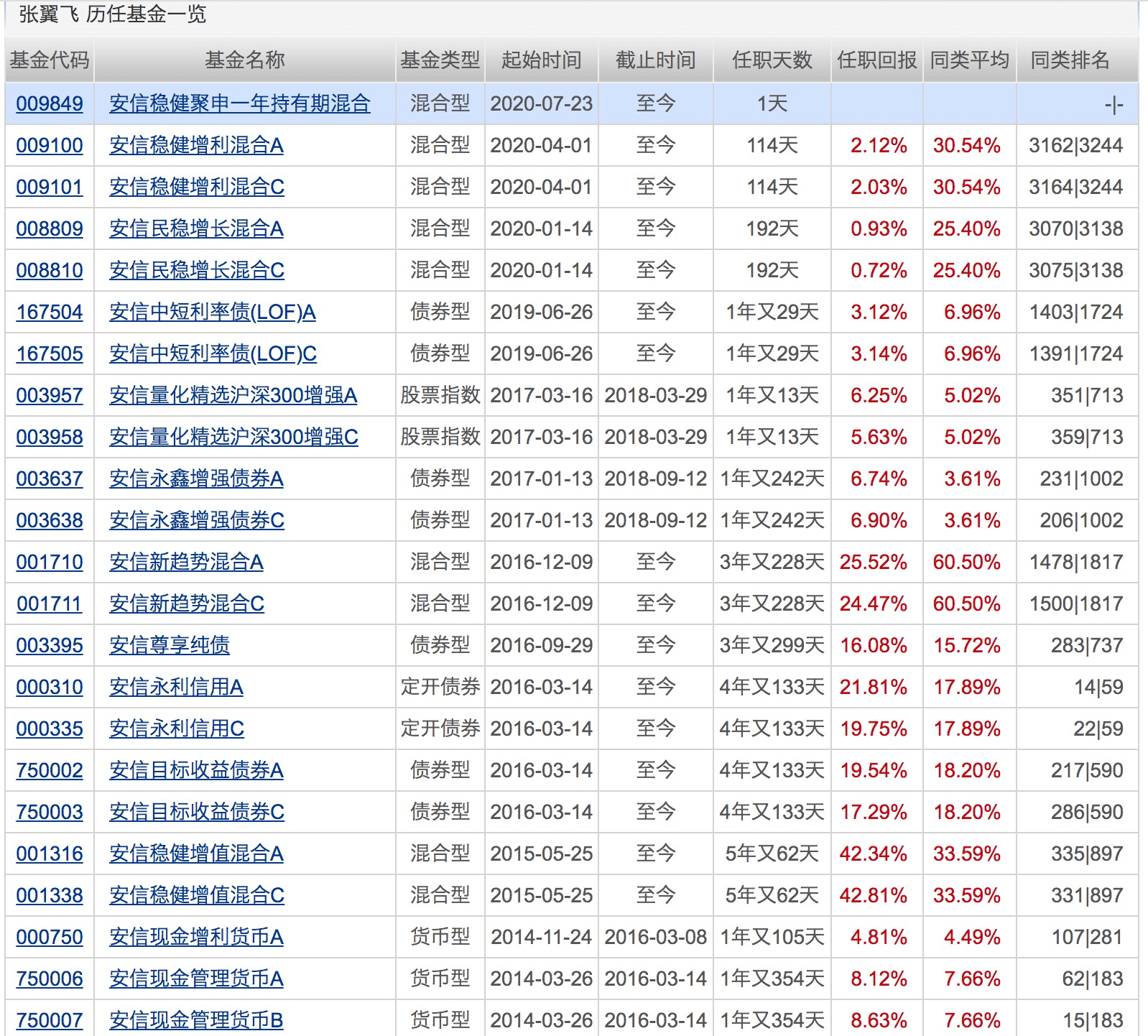
Task: Click fund code 009101
Action: [50, 187]
